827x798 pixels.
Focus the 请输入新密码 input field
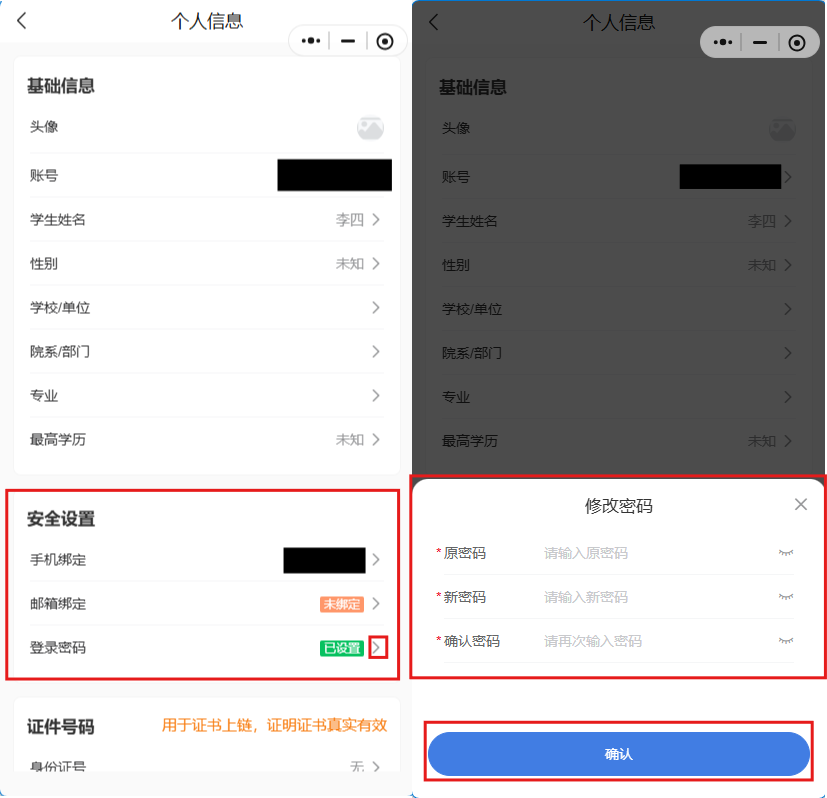point(654,597)
